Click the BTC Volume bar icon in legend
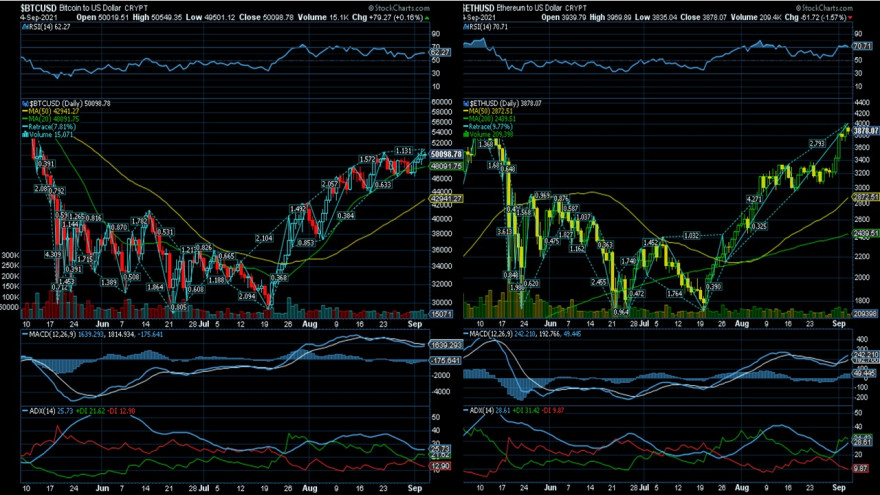880x495 pixels. [25, 135]
